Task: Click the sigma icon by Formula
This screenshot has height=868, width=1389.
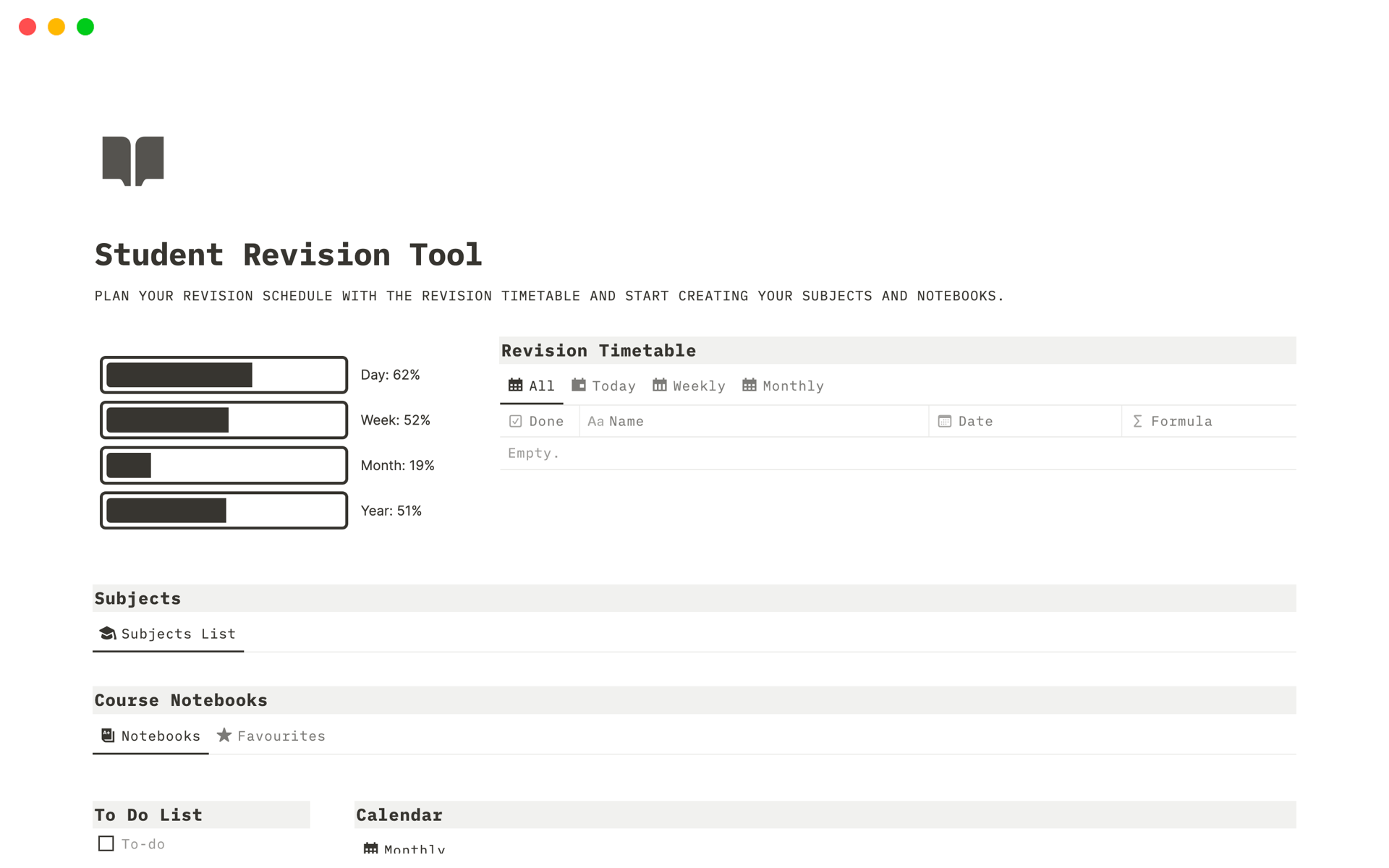Action: pyautogui.click(x=1137, y=421)
